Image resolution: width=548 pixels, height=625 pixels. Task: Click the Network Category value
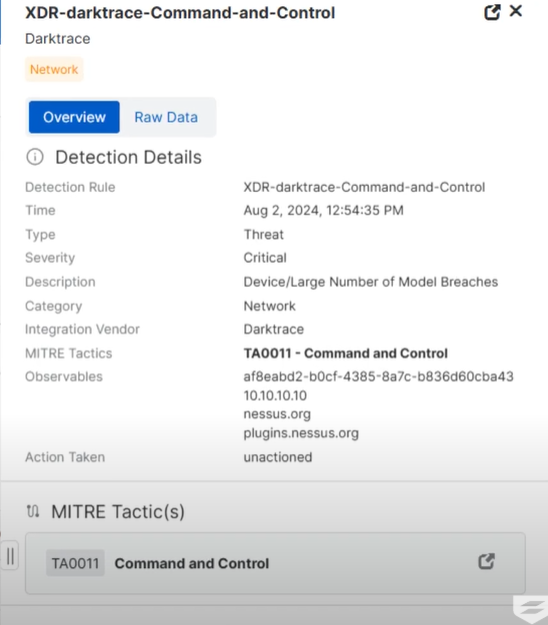tap(269, 306)
